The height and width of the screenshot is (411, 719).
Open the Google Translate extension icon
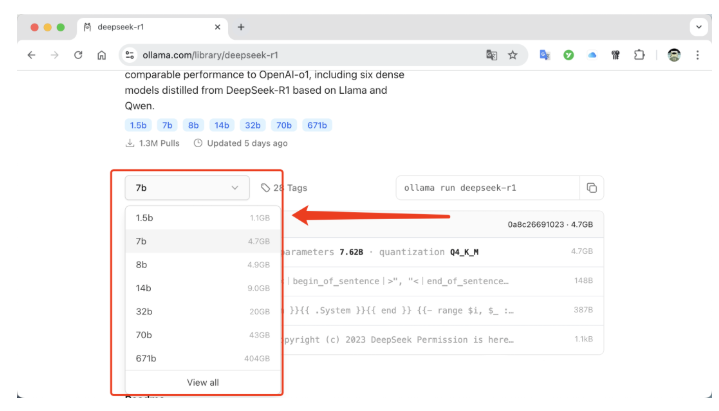pos(545,55)
